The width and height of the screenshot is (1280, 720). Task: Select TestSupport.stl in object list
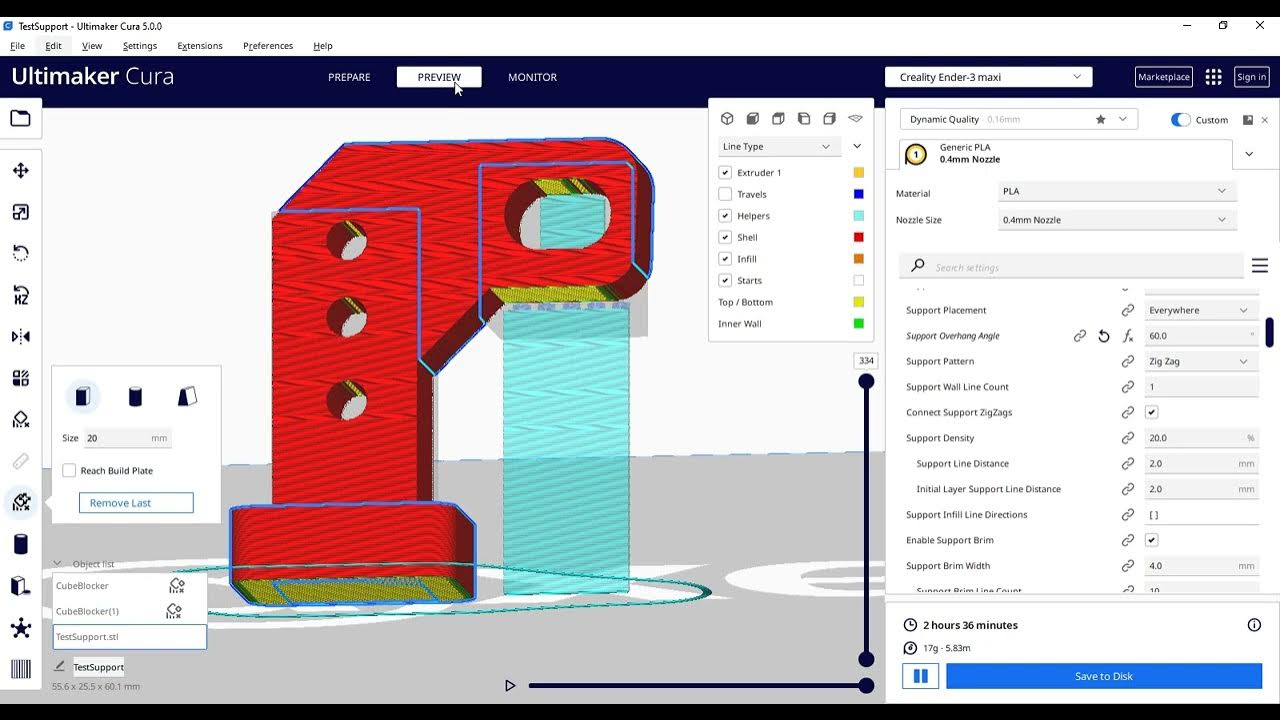[x=129, y=636]
